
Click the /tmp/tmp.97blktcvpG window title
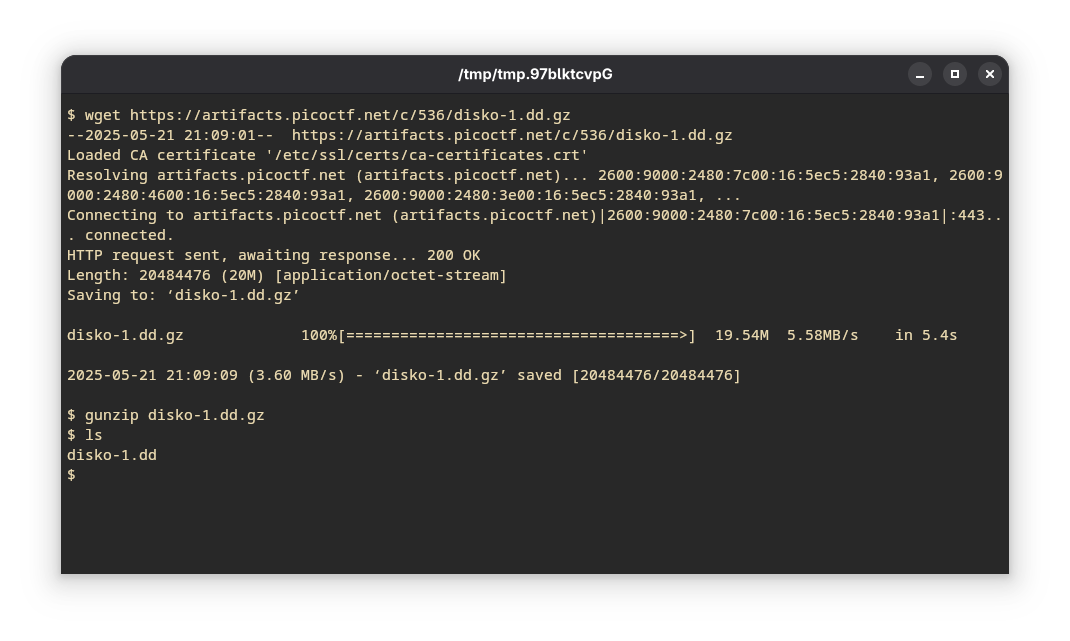click(535, 74)
